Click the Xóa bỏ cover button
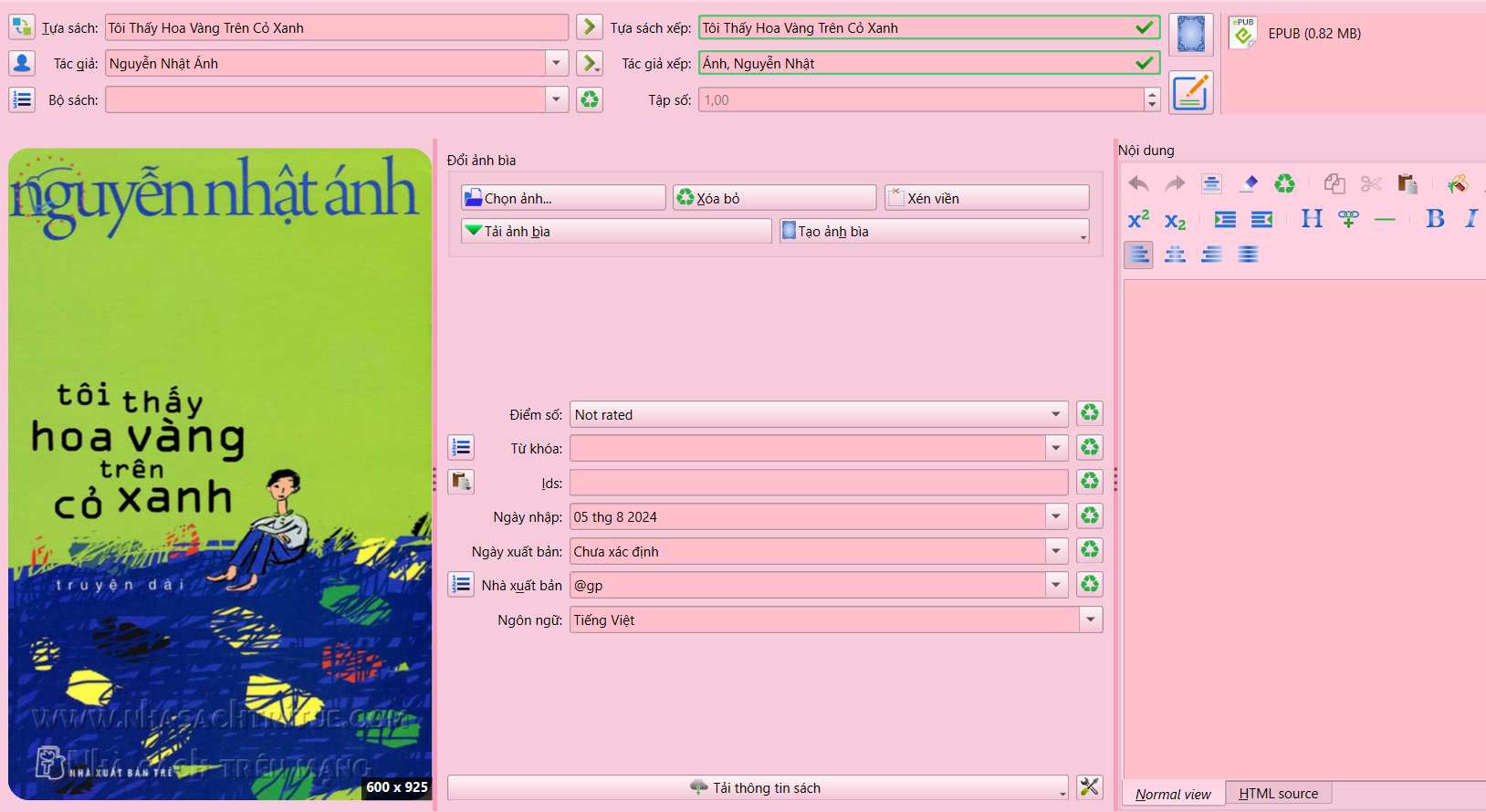 click(775, 198)
